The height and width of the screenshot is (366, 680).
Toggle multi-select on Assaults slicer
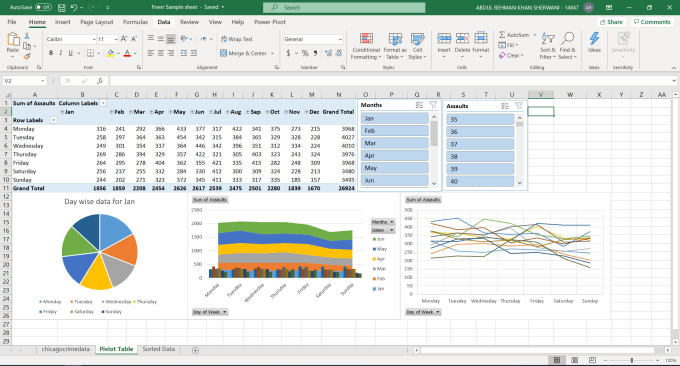coord(505,106)
